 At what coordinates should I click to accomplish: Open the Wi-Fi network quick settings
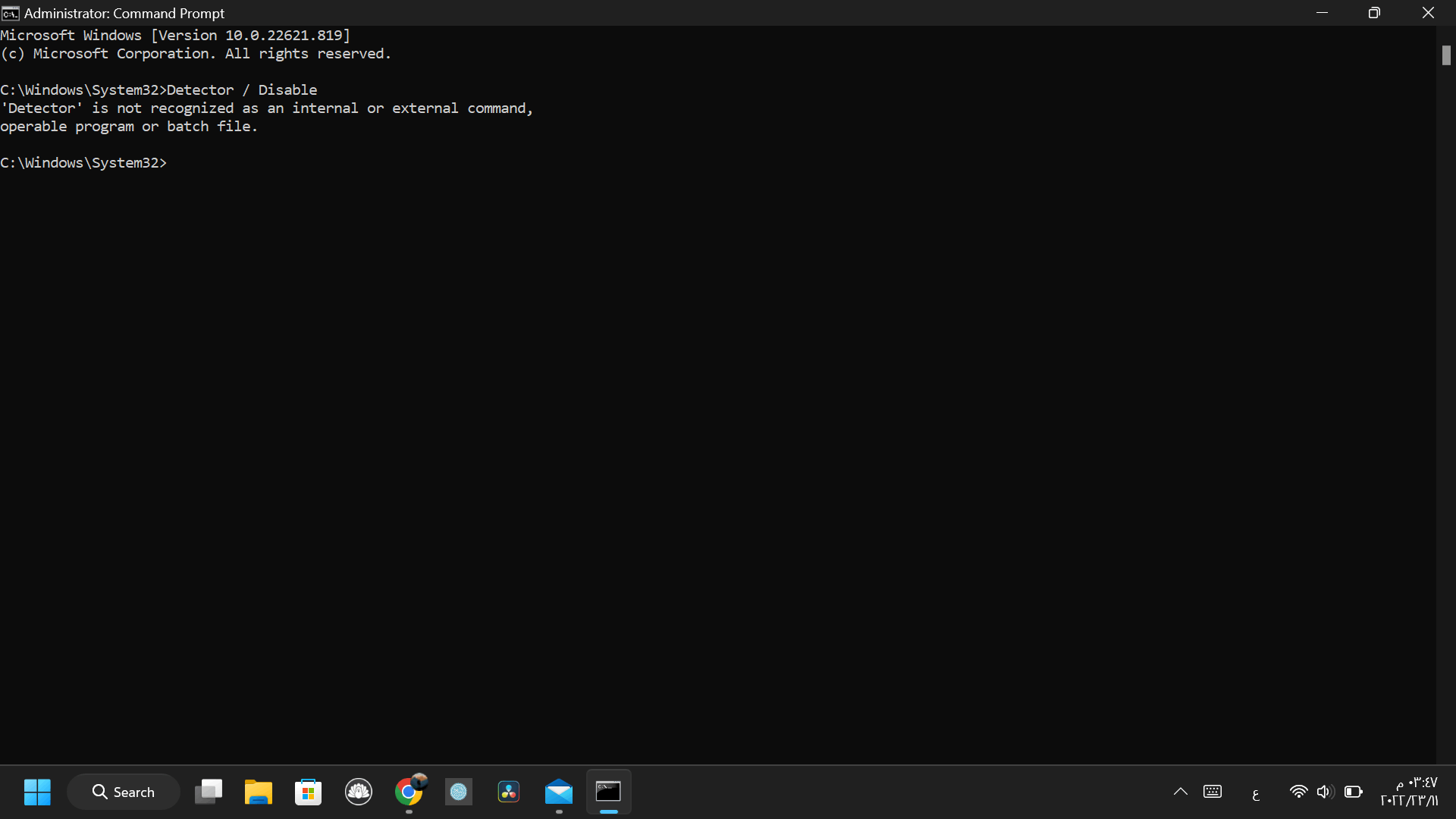click(x=1298, y=792)
